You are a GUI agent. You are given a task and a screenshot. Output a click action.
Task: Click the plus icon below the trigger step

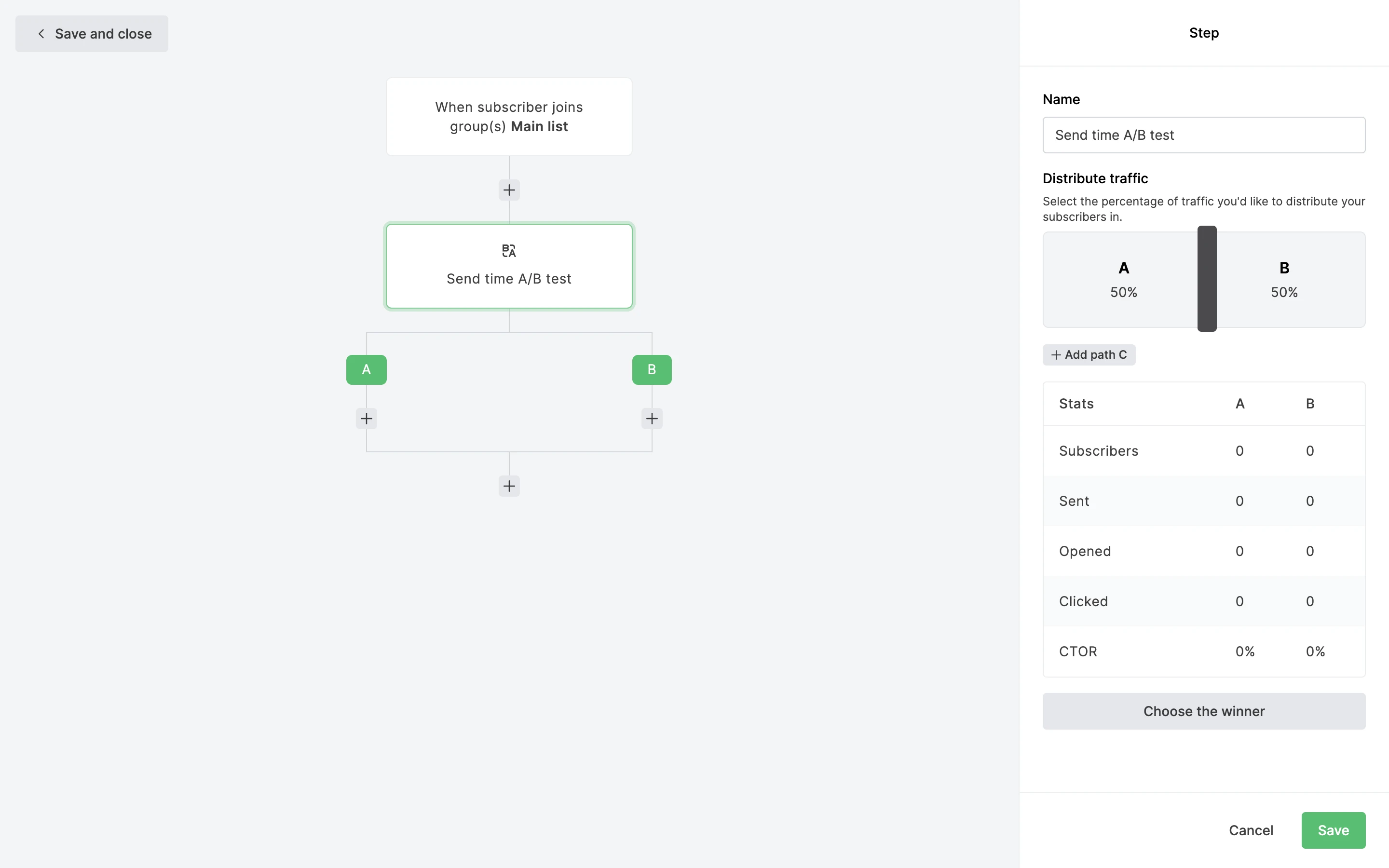[508, 190]
